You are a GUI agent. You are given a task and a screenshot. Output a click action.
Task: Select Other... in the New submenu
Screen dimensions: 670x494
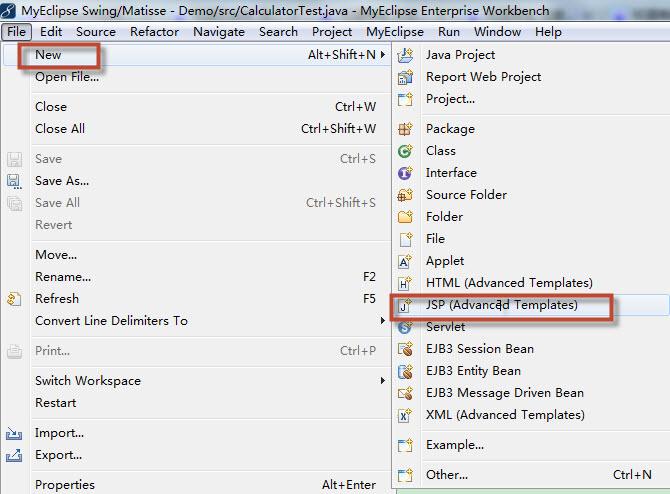point(446,475)
